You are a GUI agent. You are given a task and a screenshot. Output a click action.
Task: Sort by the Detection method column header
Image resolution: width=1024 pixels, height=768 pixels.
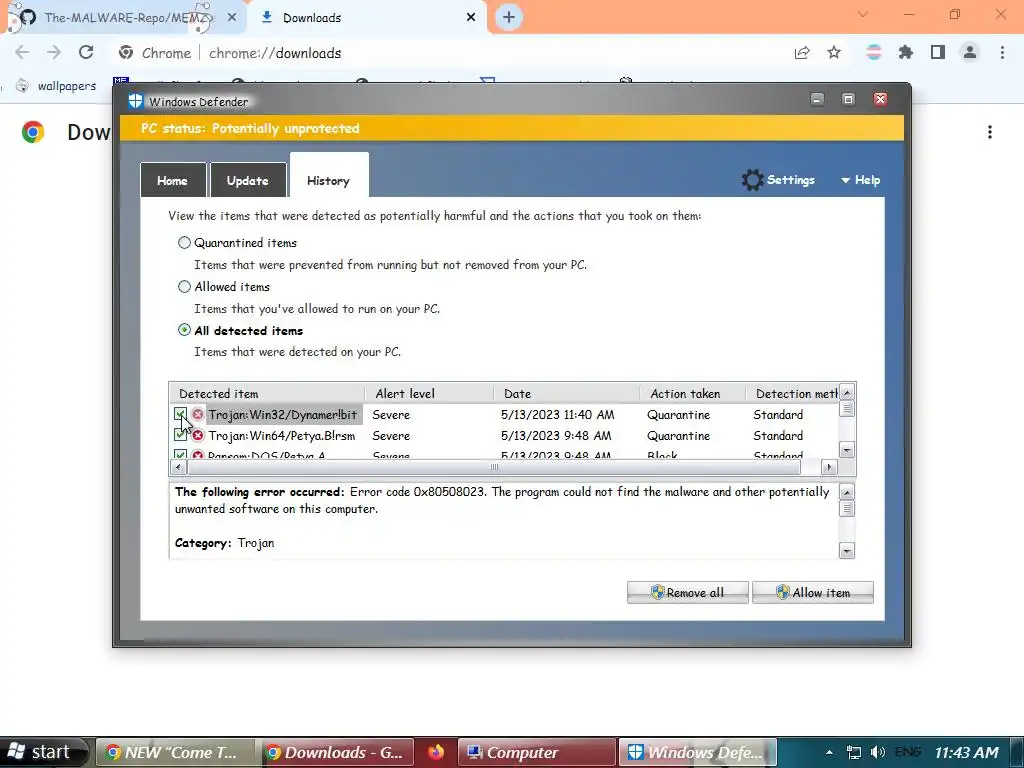(792, 393)
